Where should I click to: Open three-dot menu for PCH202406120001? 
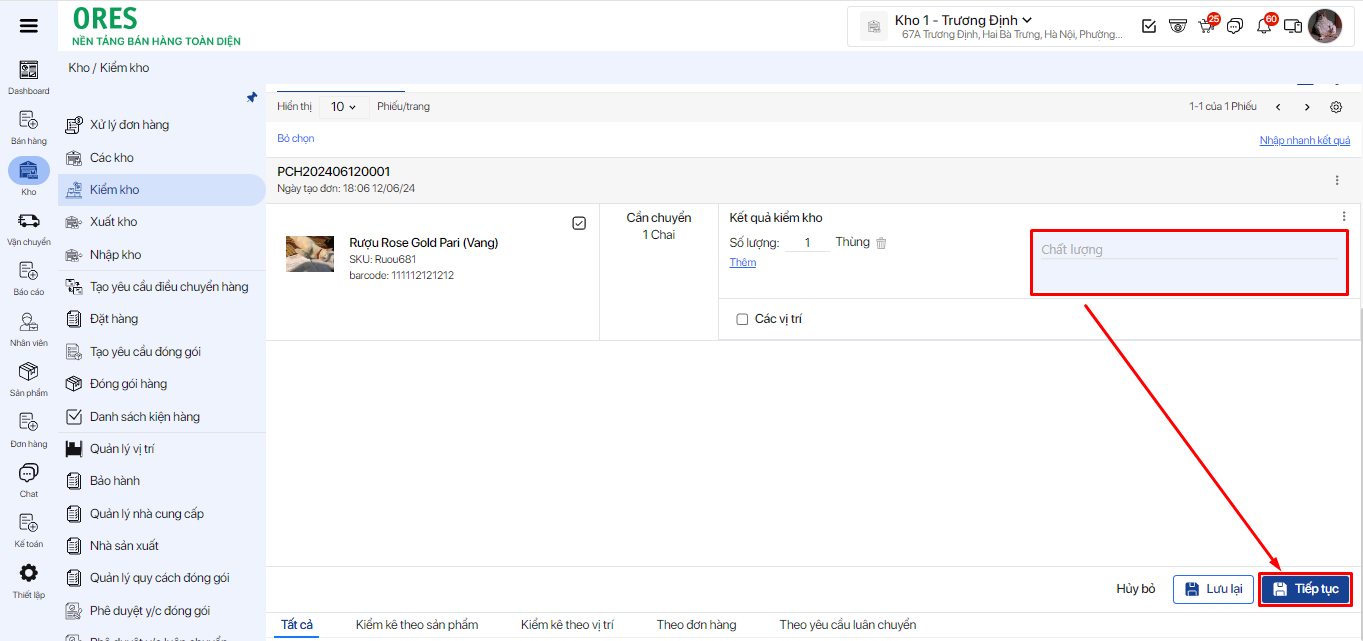tap(1337, 180)
